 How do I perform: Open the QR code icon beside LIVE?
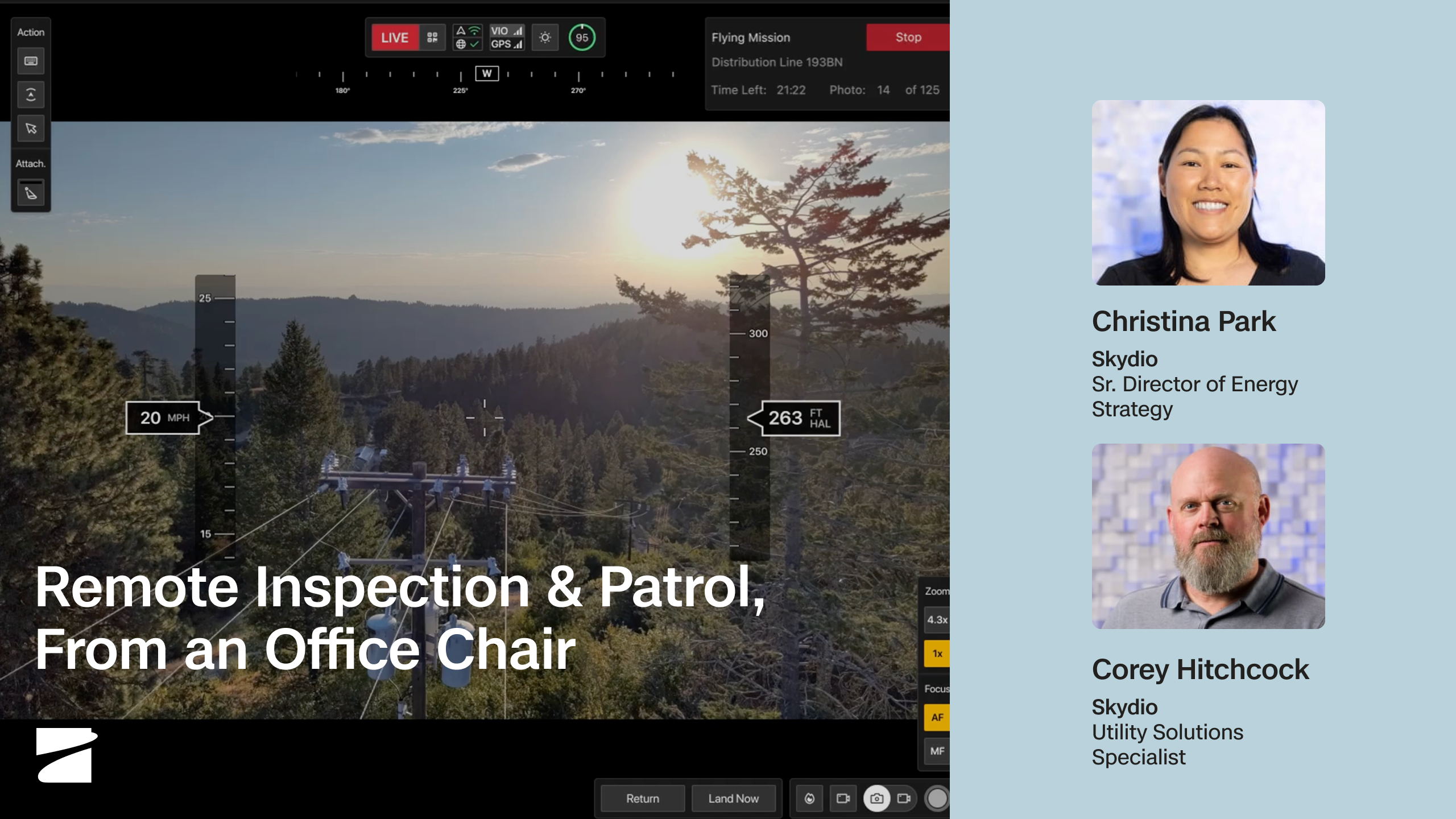[x=432, y=38]
